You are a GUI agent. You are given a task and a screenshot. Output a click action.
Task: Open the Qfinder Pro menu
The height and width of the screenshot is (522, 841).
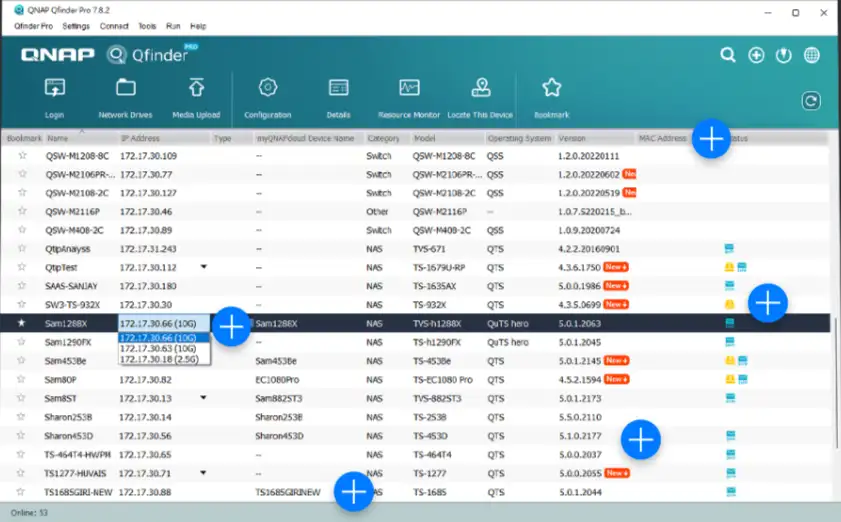point(33,26)
